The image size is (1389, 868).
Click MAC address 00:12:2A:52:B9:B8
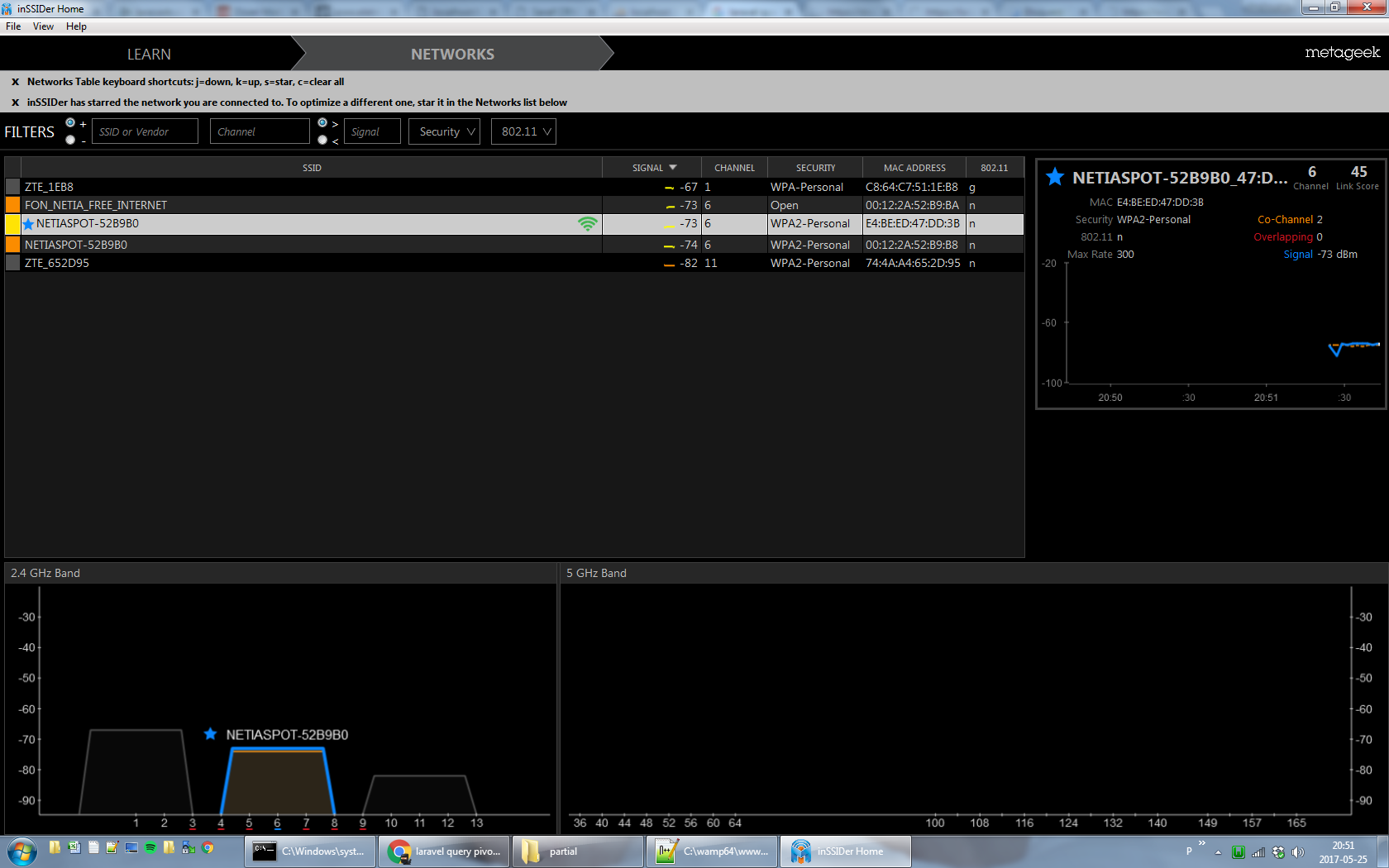coord(912,245)
